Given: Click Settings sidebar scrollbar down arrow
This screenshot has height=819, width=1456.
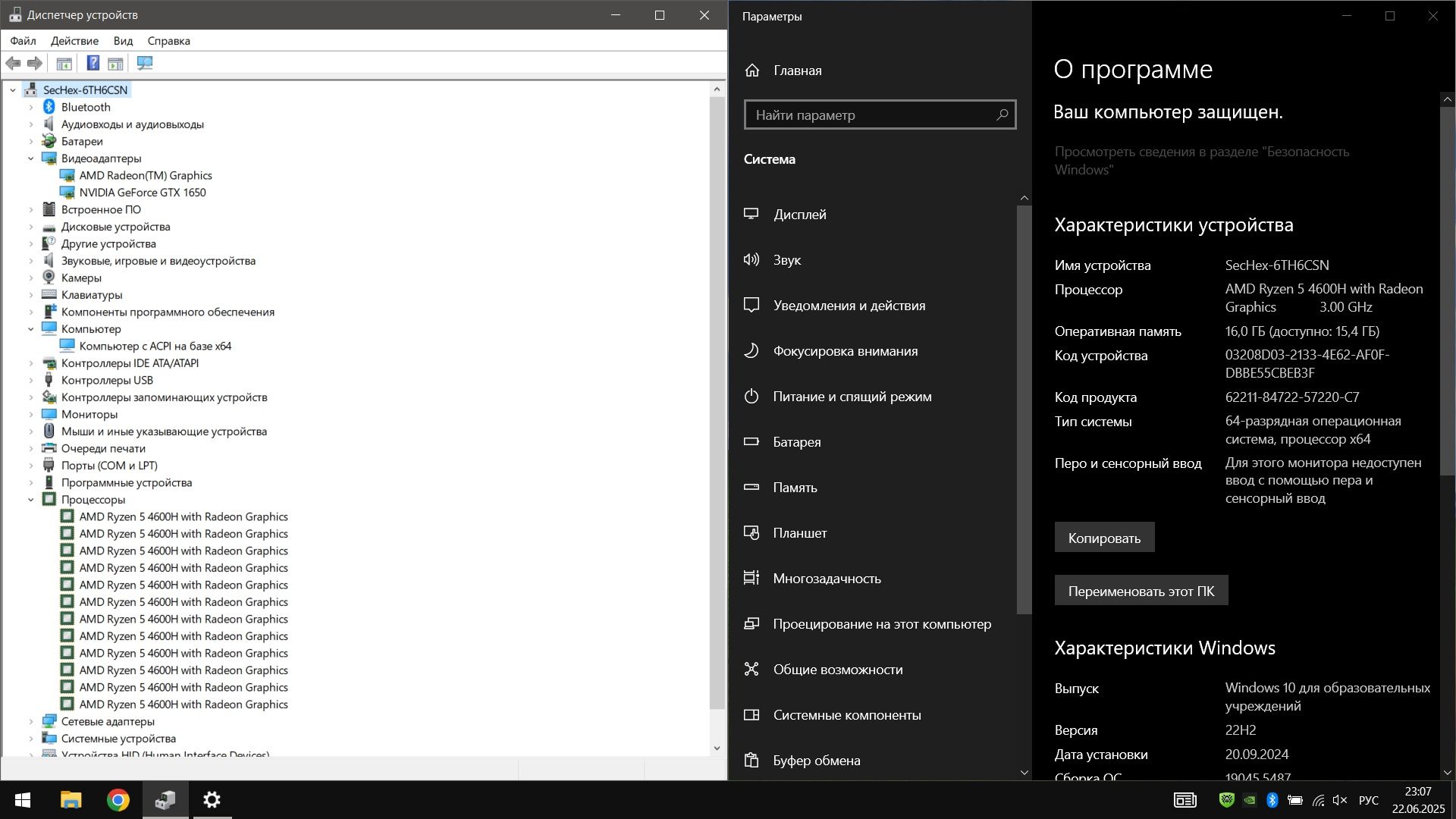Looking at the screenshot, I should (x=1024, y=773).
